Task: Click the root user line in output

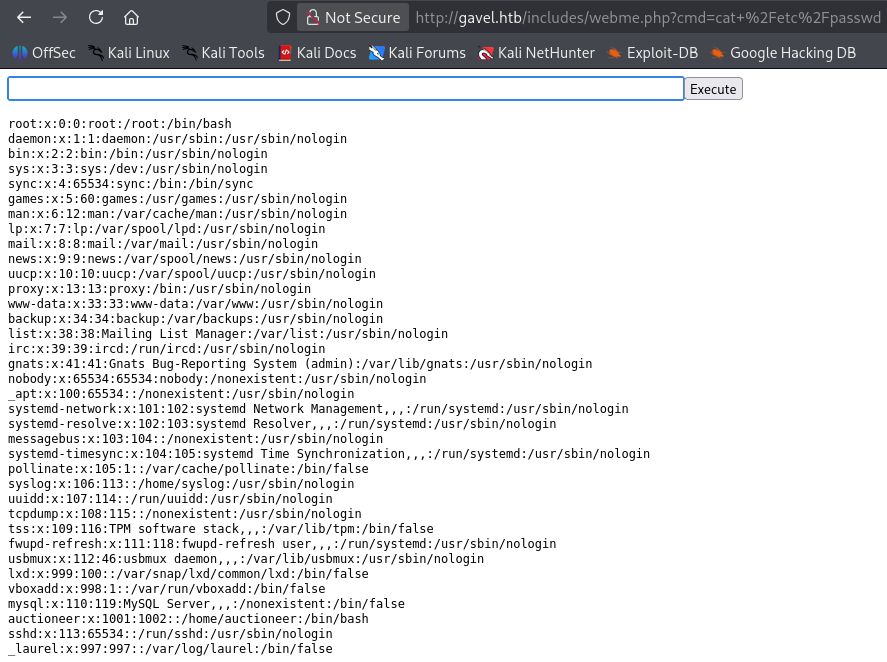Action: 120,124
